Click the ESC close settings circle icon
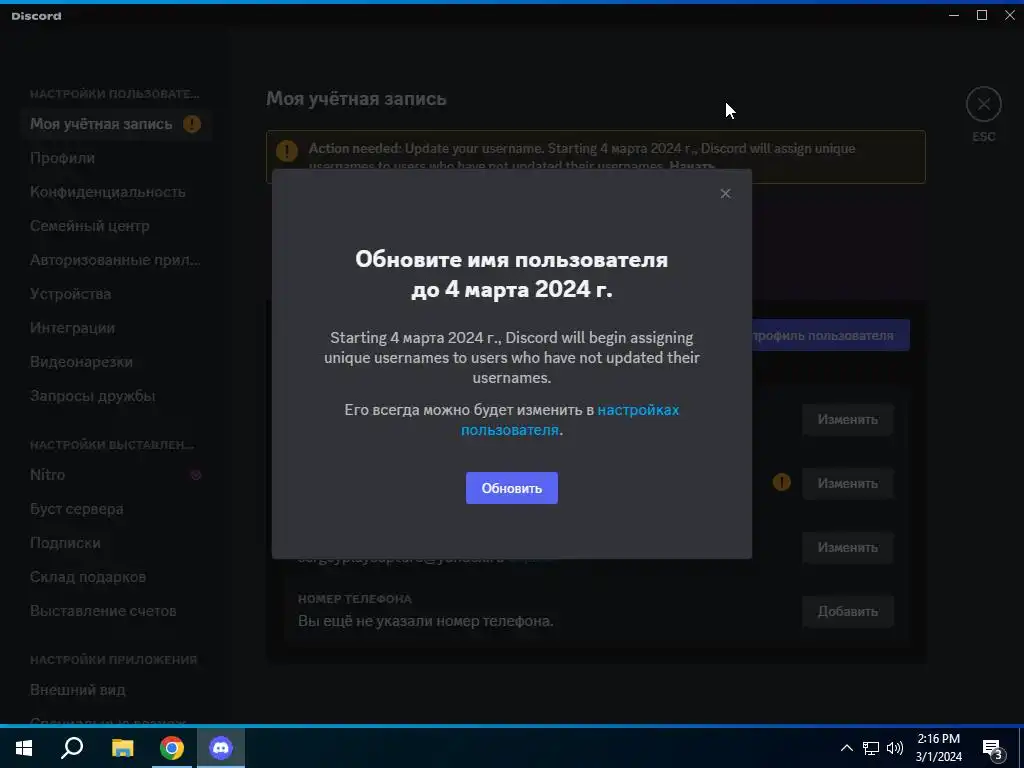The height and width of the screenshot is (768, 1024). click(x=984, y=104)
